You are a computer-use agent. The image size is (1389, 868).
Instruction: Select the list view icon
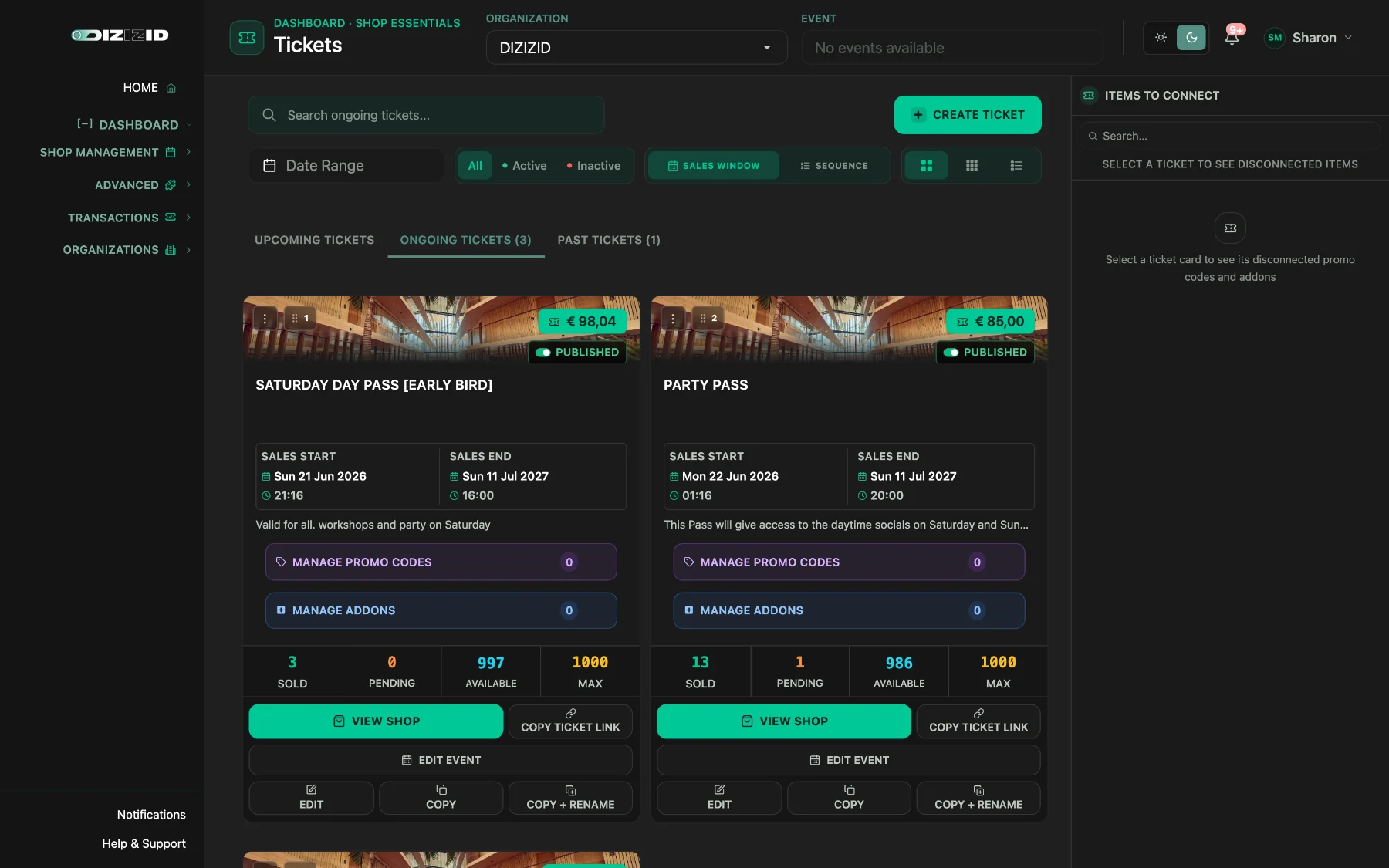pyautogui.click(x=1016, y=165)
